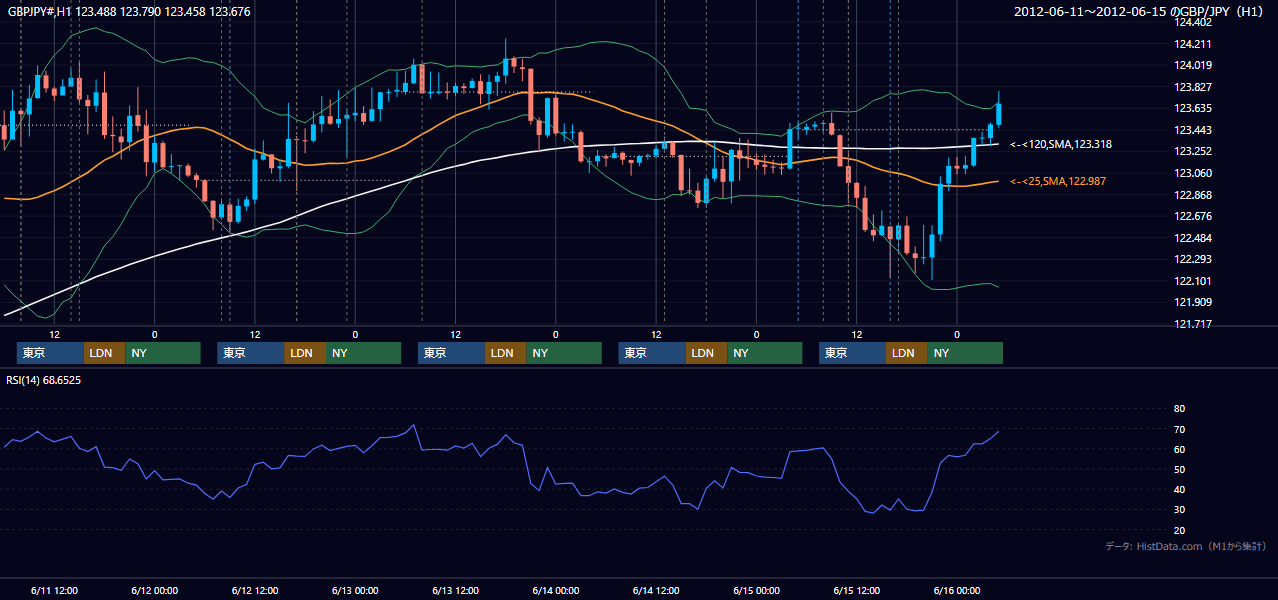Select the 6/13 00:00 date label
The width and height of the screenshot is (1278, 600).
(355, 590)
